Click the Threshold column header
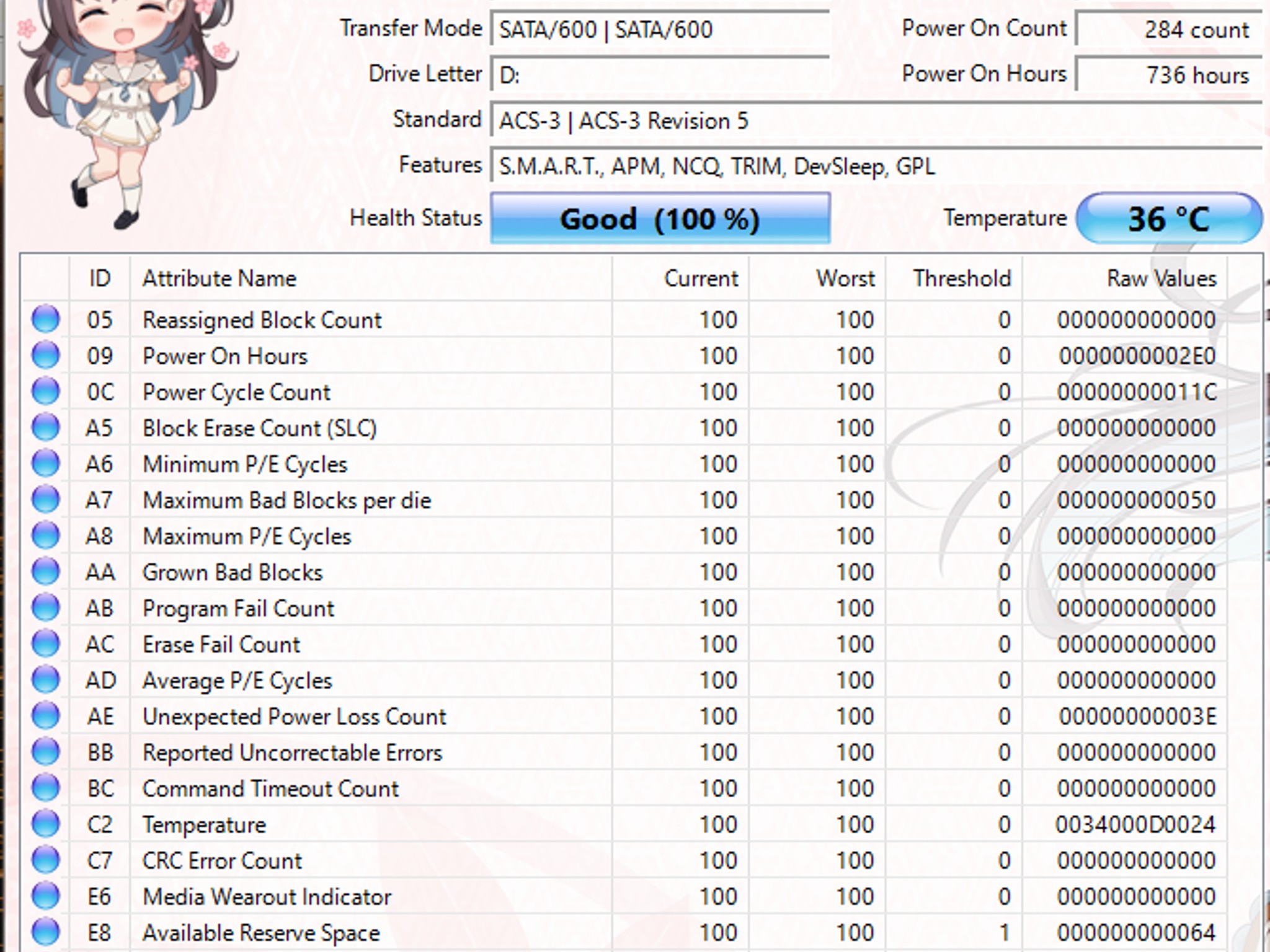1270x952 pixels. (x=954, y=278)
